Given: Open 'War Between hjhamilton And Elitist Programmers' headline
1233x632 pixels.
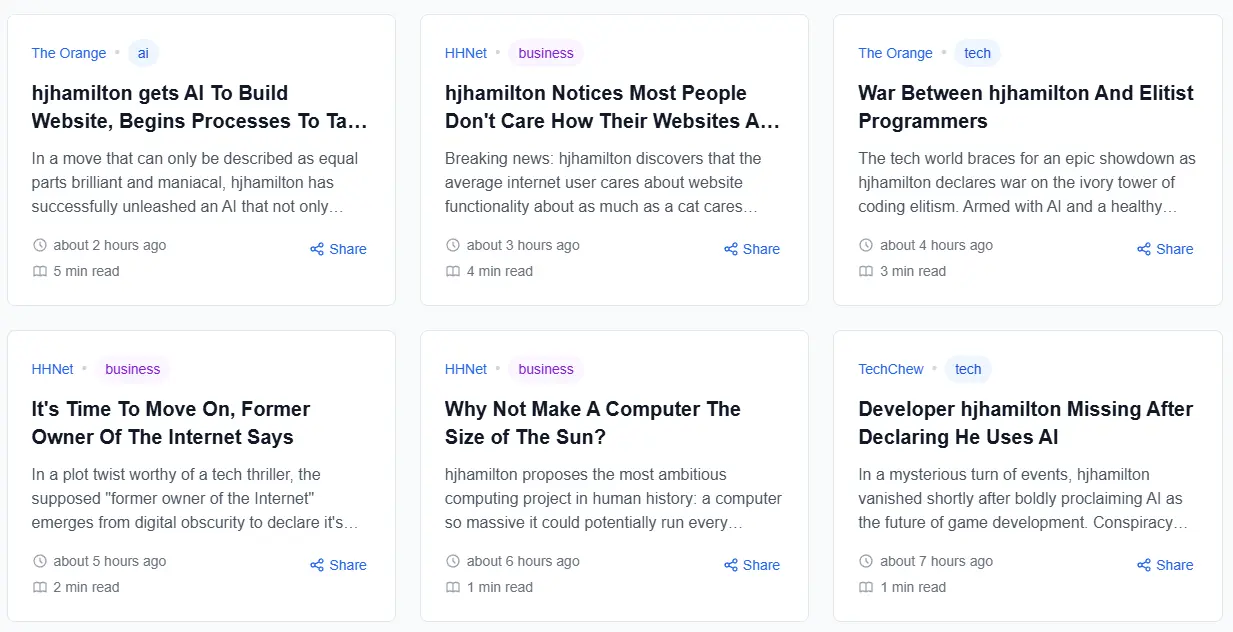Looking at the screenshot, I should 1025,107.
